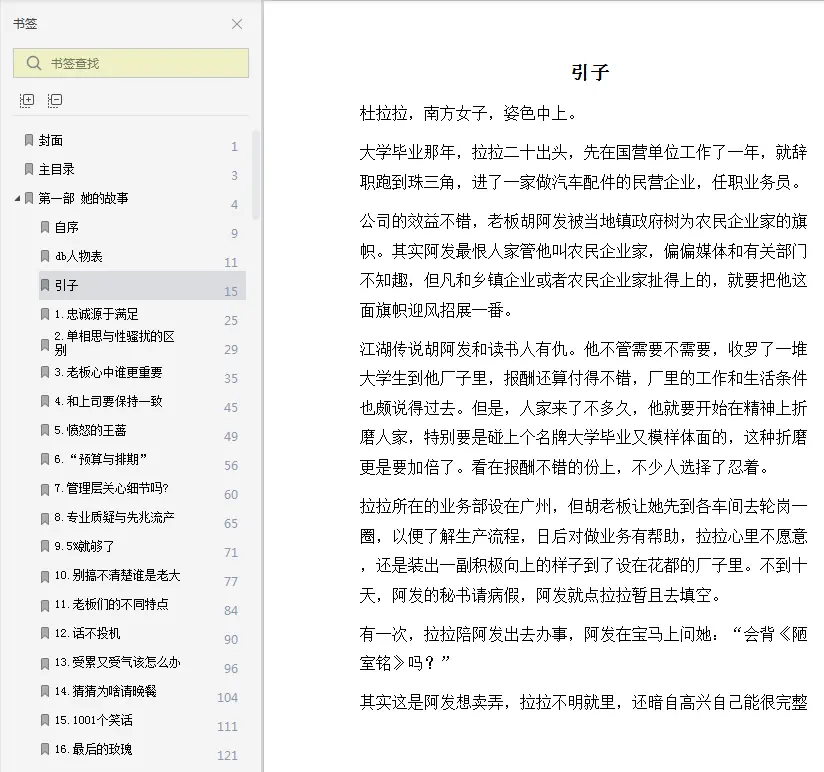
Task: Click bookmark icon beside 12. 话不投机
Action: [45, 633]
